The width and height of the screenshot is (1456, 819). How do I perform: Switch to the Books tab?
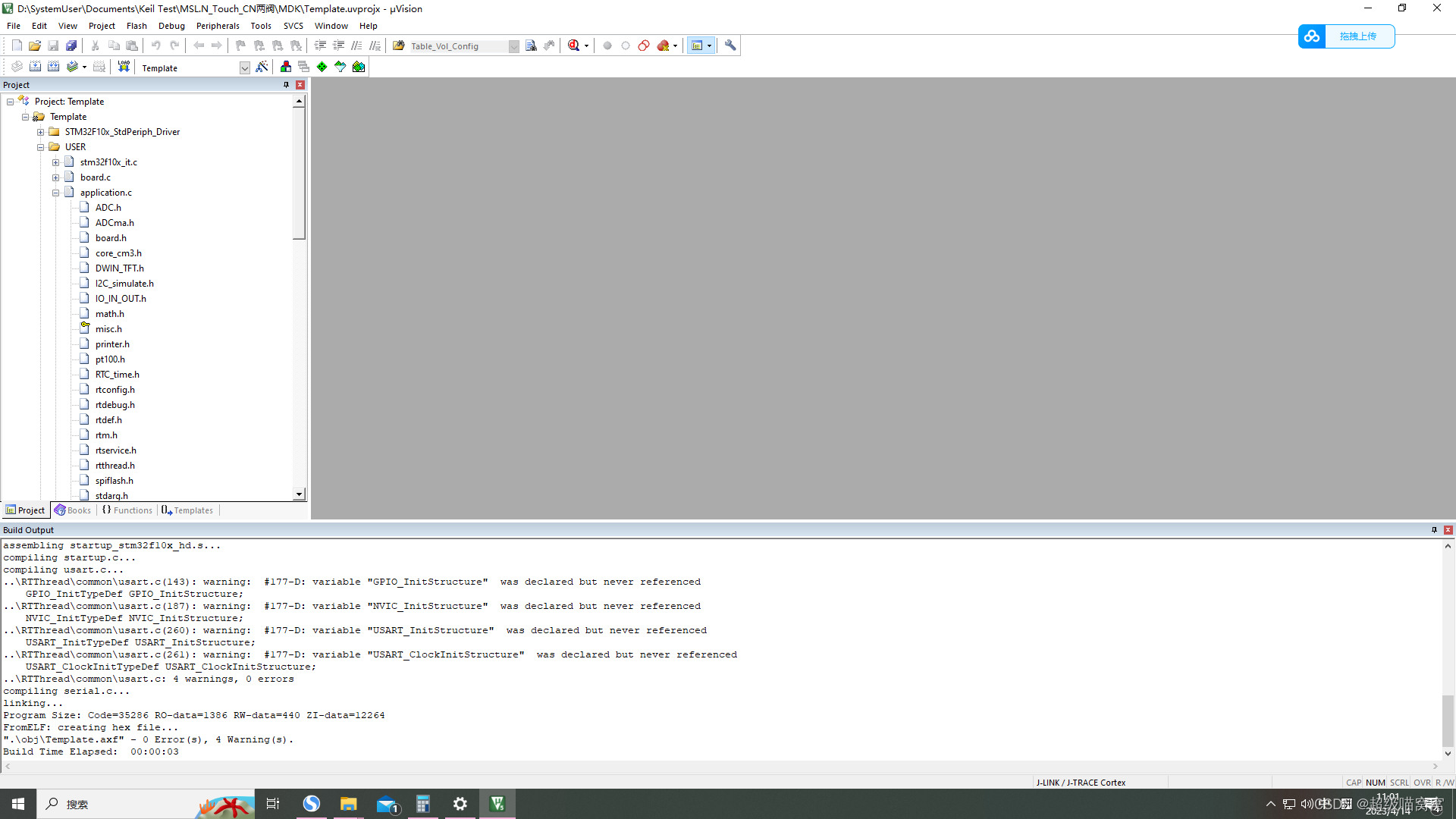73,510
